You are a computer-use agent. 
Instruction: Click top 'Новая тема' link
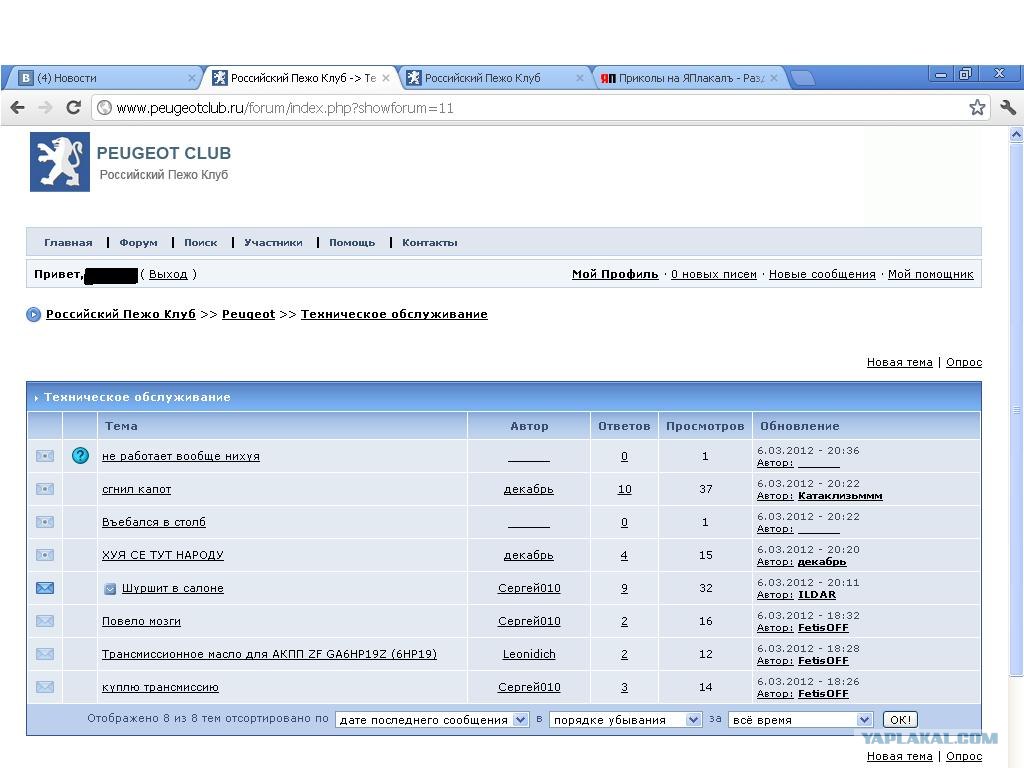click(899, 362)
